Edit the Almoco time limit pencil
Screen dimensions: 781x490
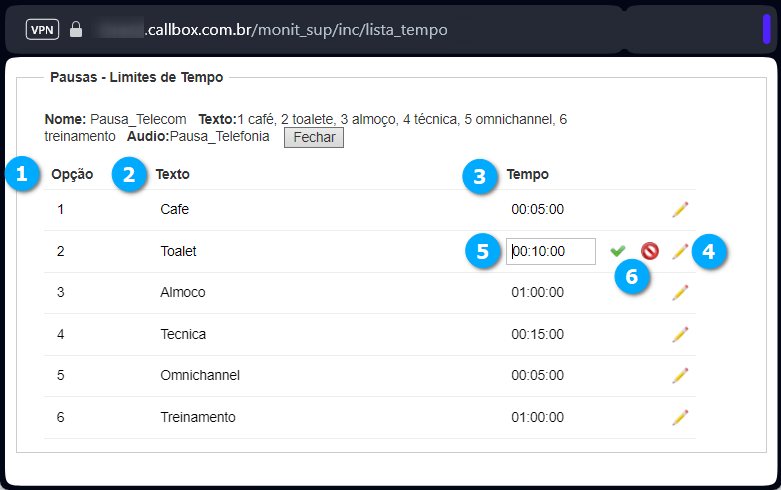pos(680,292)
